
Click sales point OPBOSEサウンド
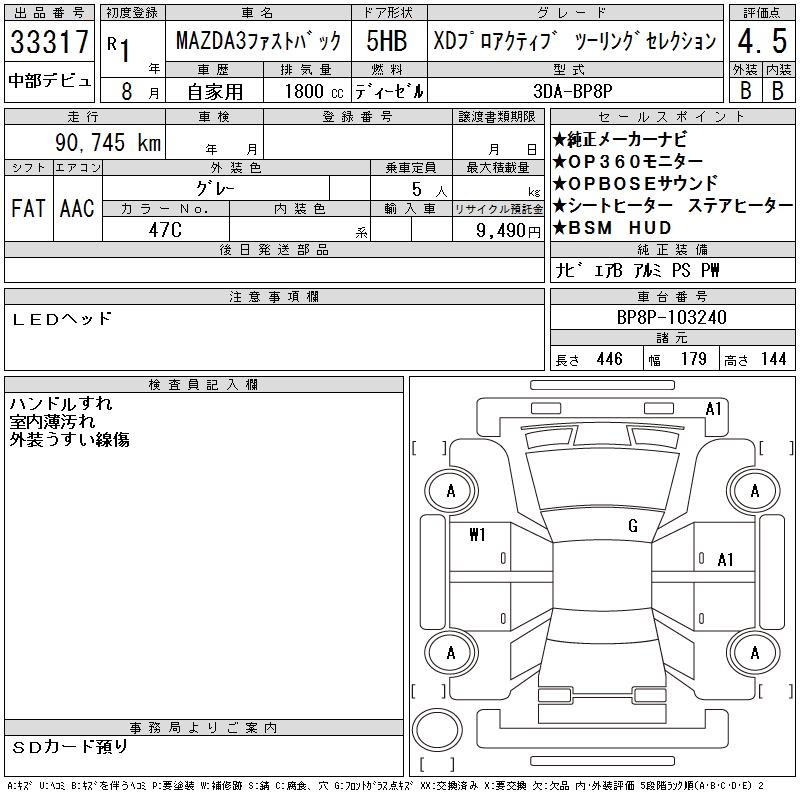click(635, 183)
